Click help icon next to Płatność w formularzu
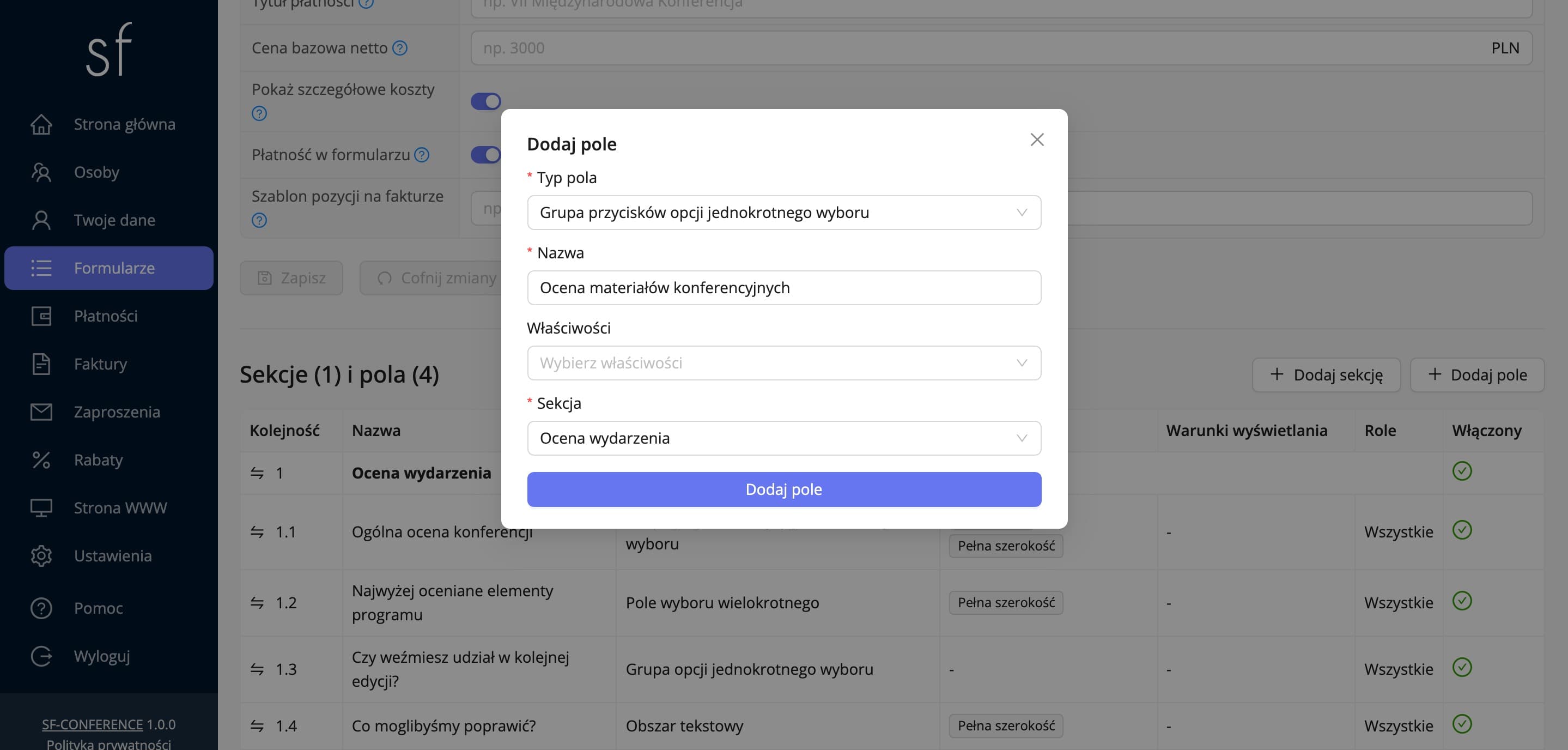The image size is (1568, 750). coord(422,155)
